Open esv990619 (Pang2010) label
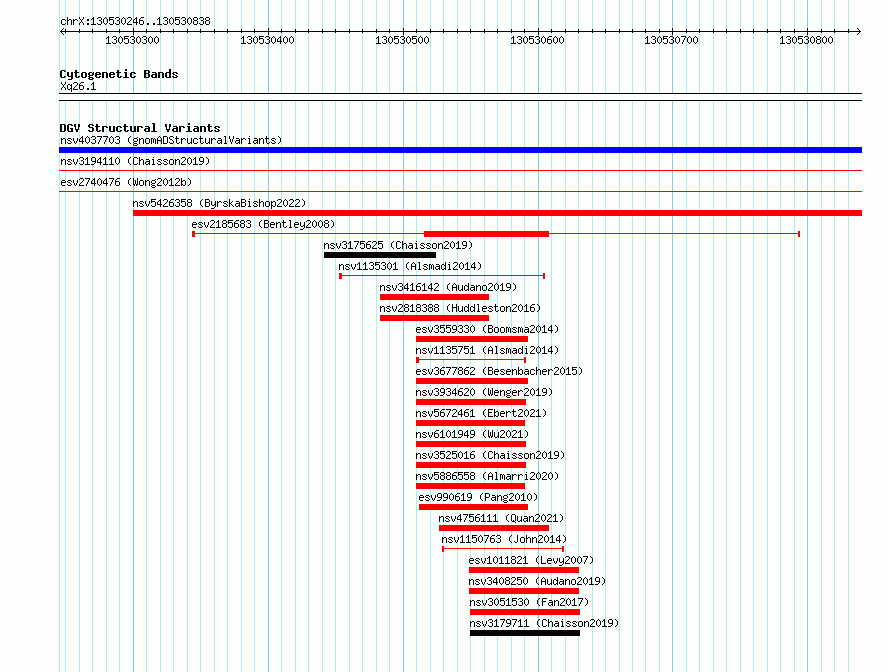Image resolution: width=890 pixels, height=672 pixels. [478, 497]
